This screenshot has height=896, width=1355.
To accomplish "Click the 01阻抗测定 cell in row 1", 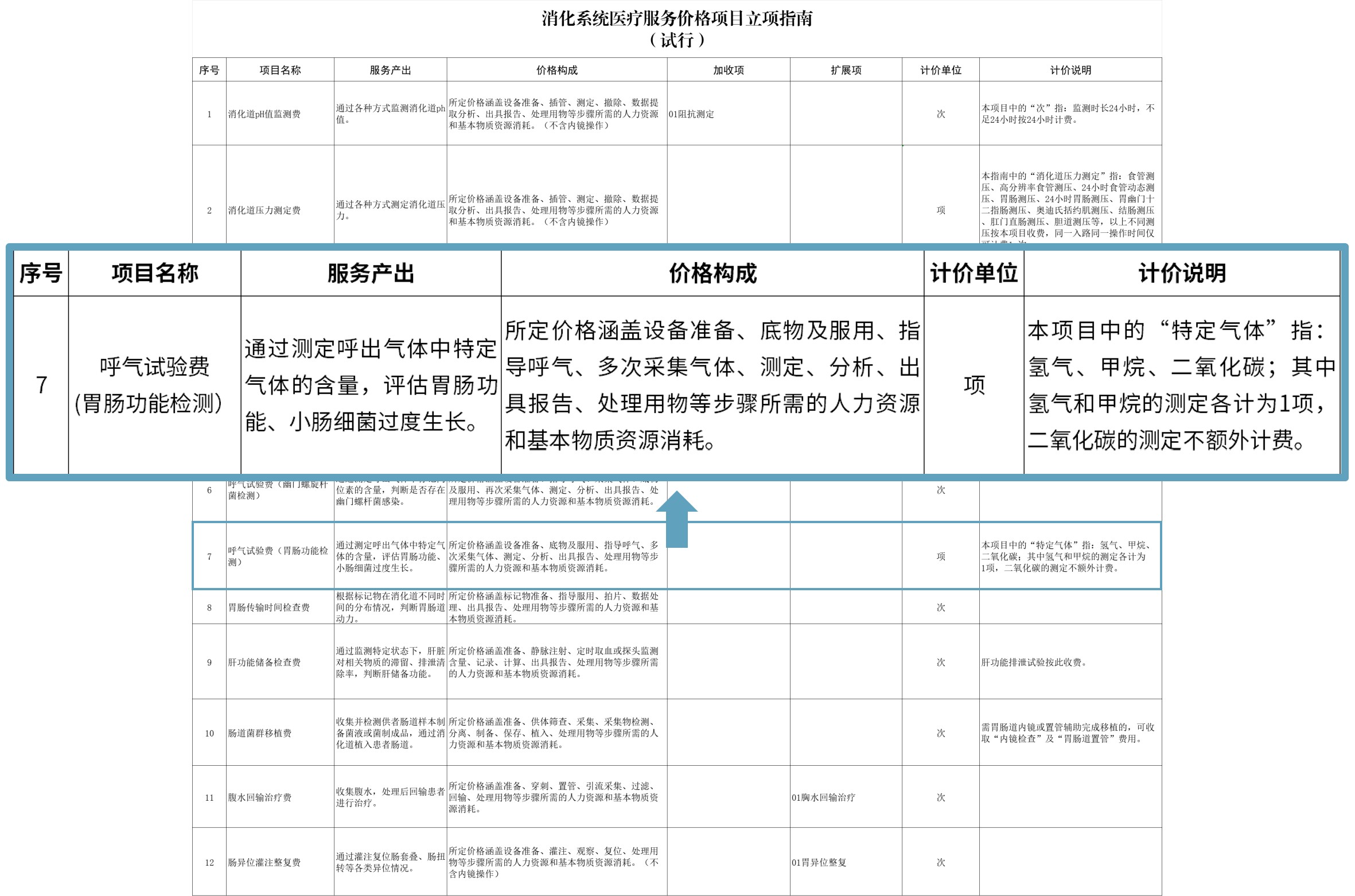I will (691, 114).
